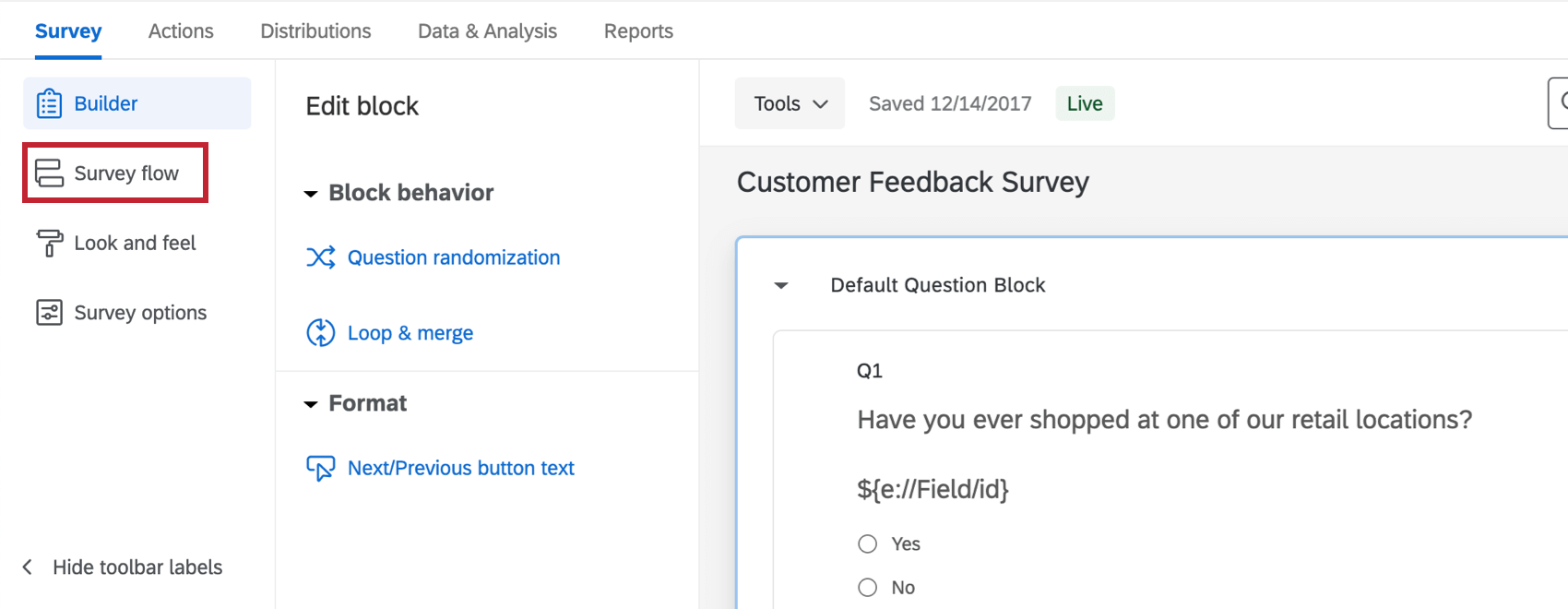
Task: Click the Look and feel paint roller icon
Action: tap(49, 244)
